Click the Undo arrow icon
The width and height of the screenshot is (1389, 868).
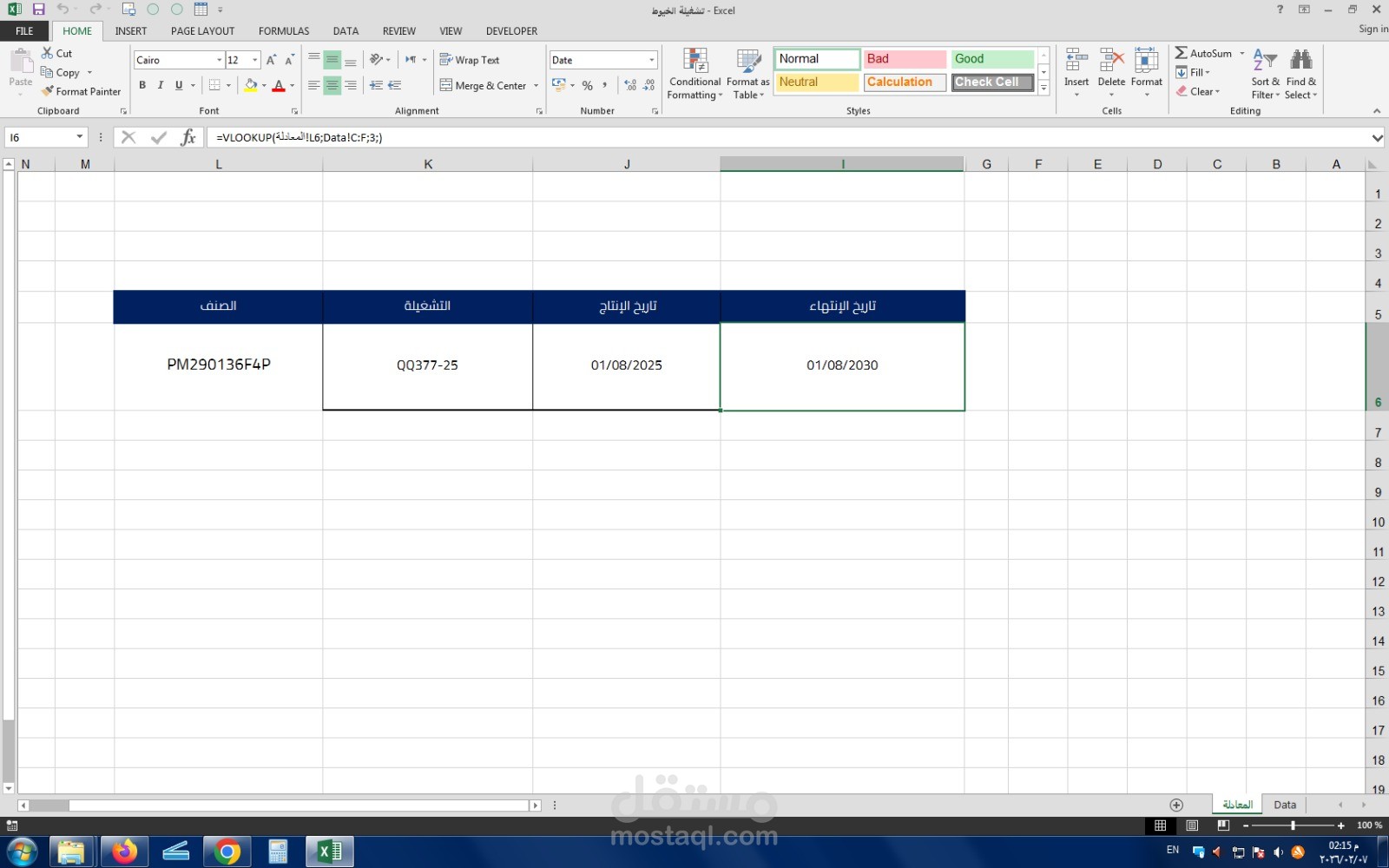63,10
